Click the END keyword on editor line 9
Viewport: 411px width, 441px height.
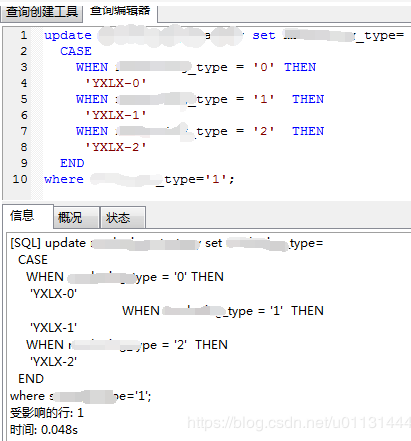pos(72,163)
